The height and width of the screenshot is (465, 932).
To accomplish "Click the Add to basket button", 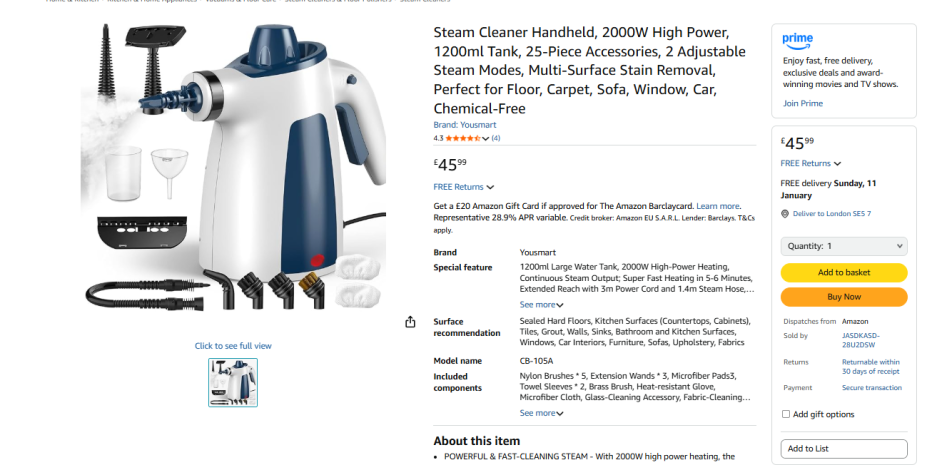I will (843, 272).
